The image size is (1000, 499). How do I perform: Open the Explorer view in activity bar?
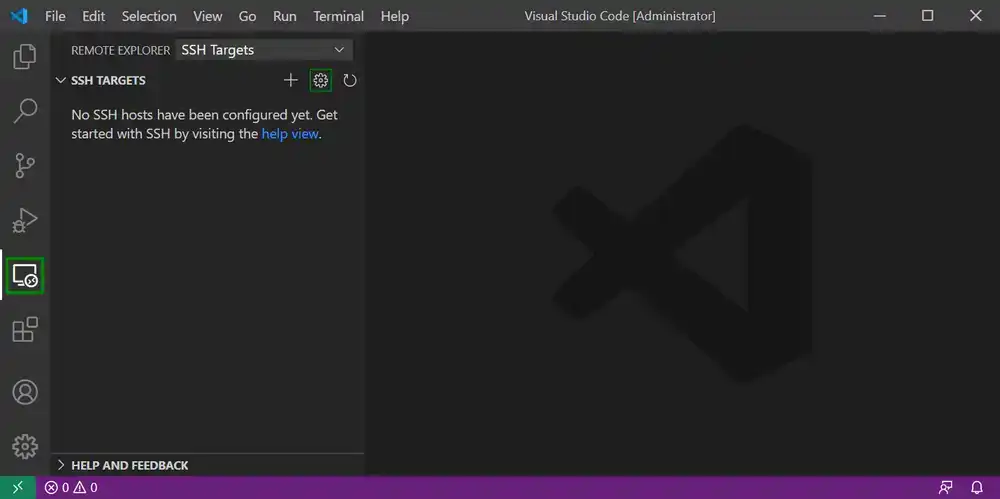point(25,57)
